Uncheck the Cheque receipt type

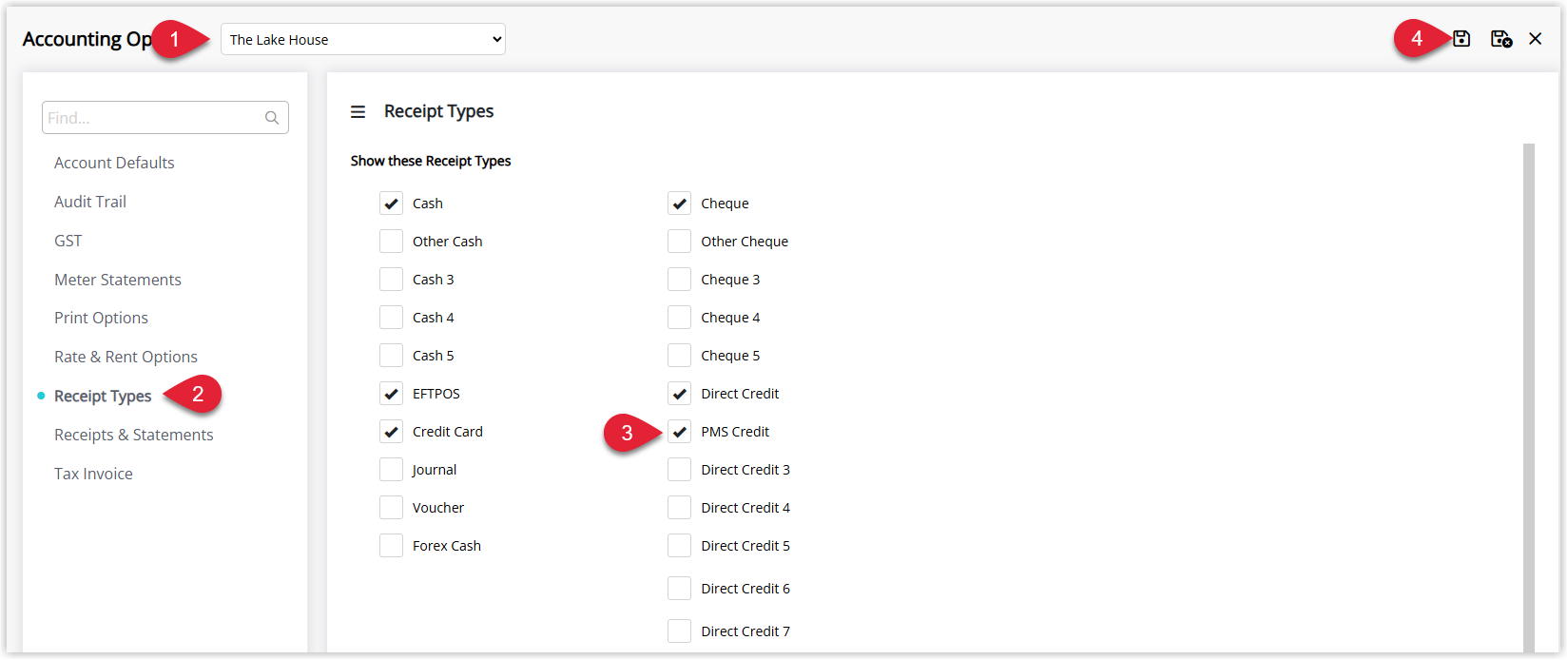click(x=679, y=204)
